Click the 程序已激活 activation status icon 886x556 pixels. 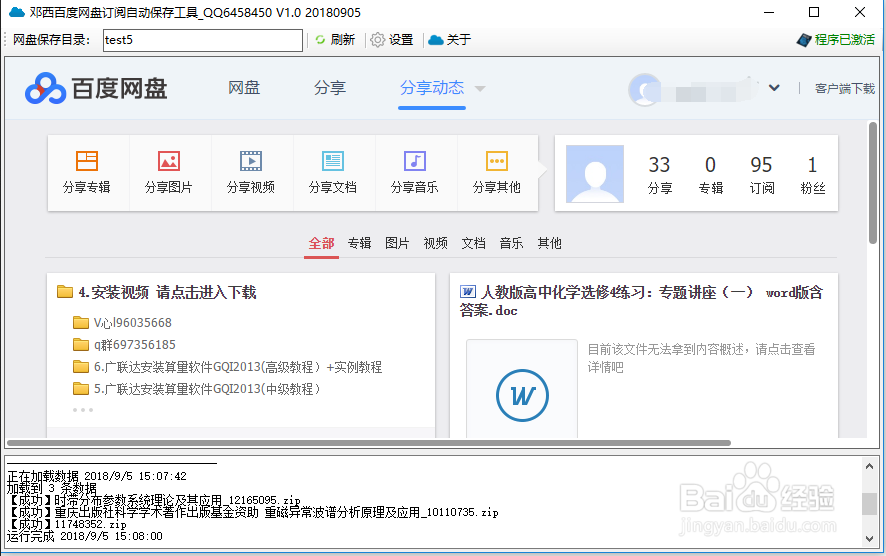pyautogui.click(x=804, y=40)
